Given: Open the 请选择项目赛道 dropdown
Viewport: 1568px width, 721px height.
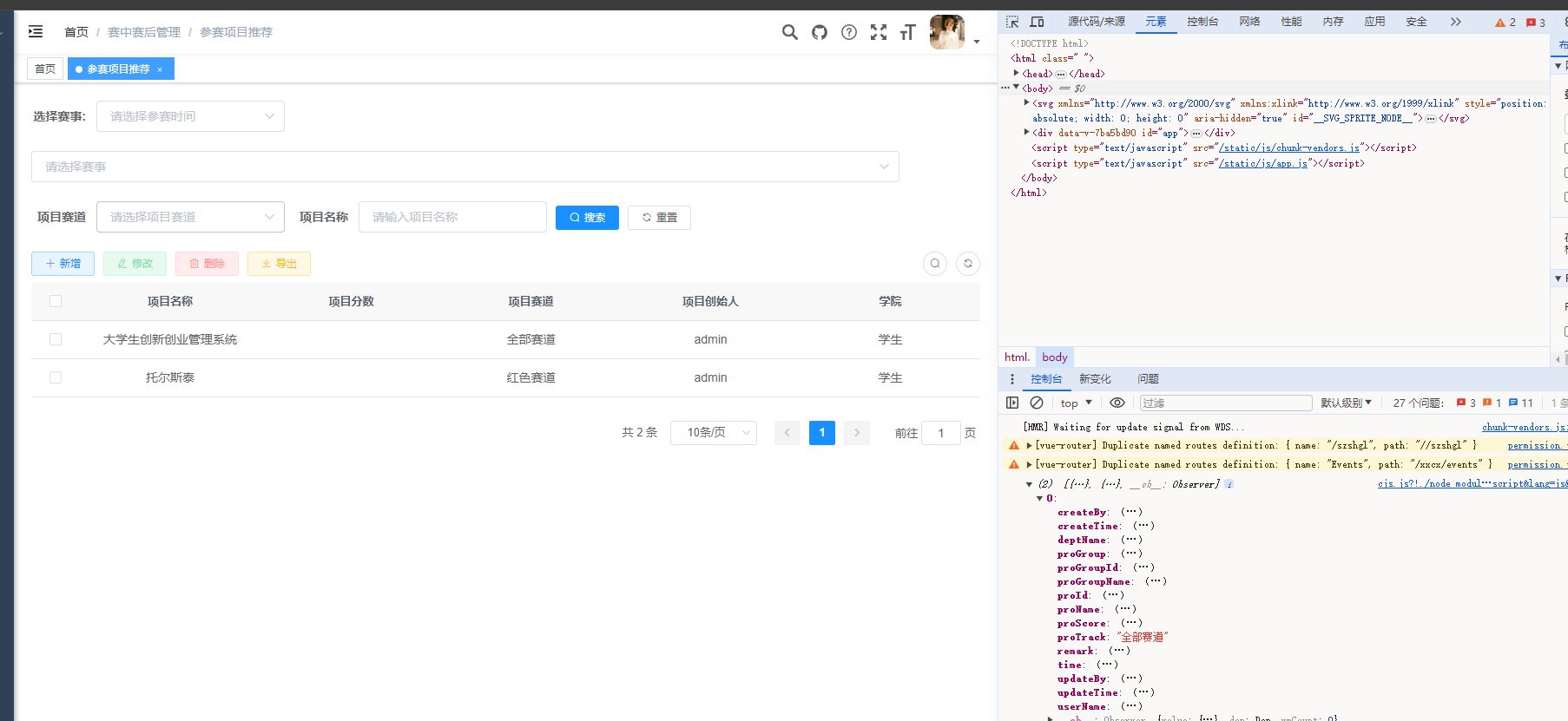Looking at the screenshot, I should (x=190, y=217).
